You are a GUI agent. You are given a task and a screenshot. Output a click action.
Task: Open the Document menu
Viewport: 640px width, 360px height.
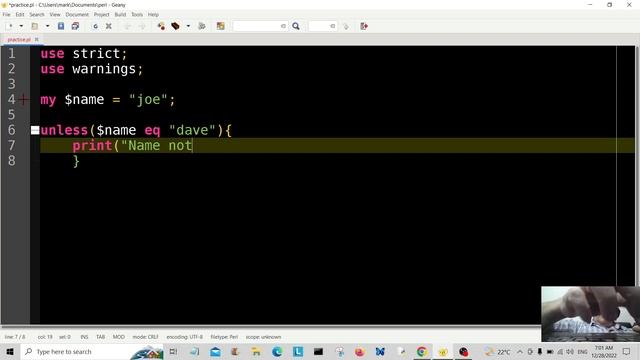pos(77,14)
